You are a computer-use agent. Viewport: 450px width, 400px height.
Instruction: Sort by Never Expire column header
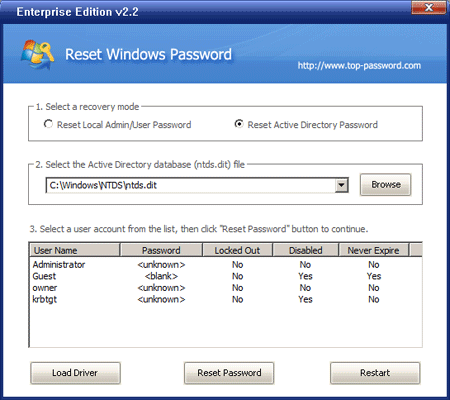tap(373, 250)
